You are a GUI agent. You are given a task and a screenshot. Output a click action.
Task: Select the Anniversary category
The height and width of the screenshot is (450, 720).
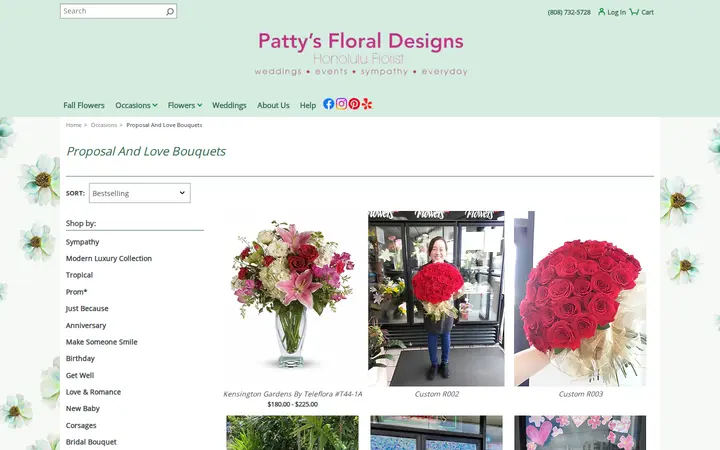[x=86, y=325]
